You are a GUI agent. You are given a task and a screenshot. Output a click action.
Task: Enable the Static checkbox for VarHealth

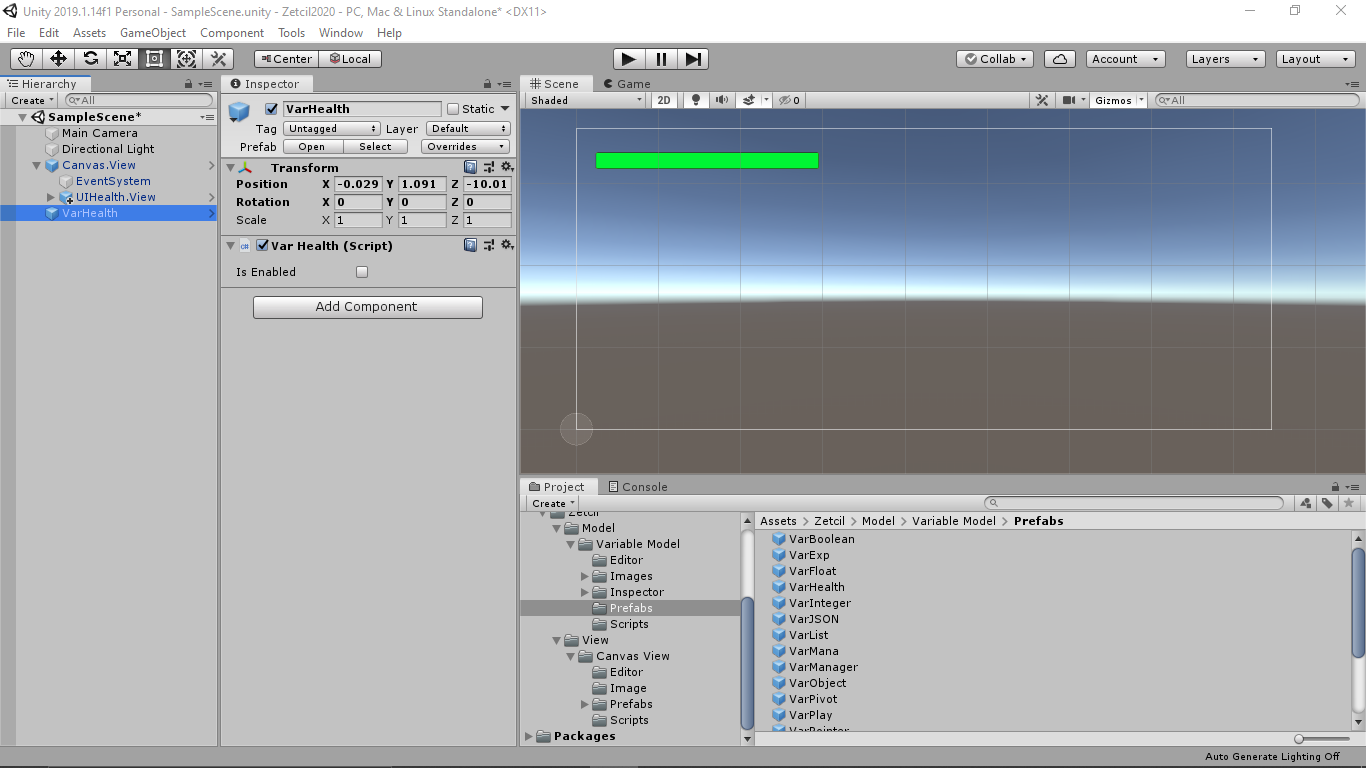(x=452, y=108)
